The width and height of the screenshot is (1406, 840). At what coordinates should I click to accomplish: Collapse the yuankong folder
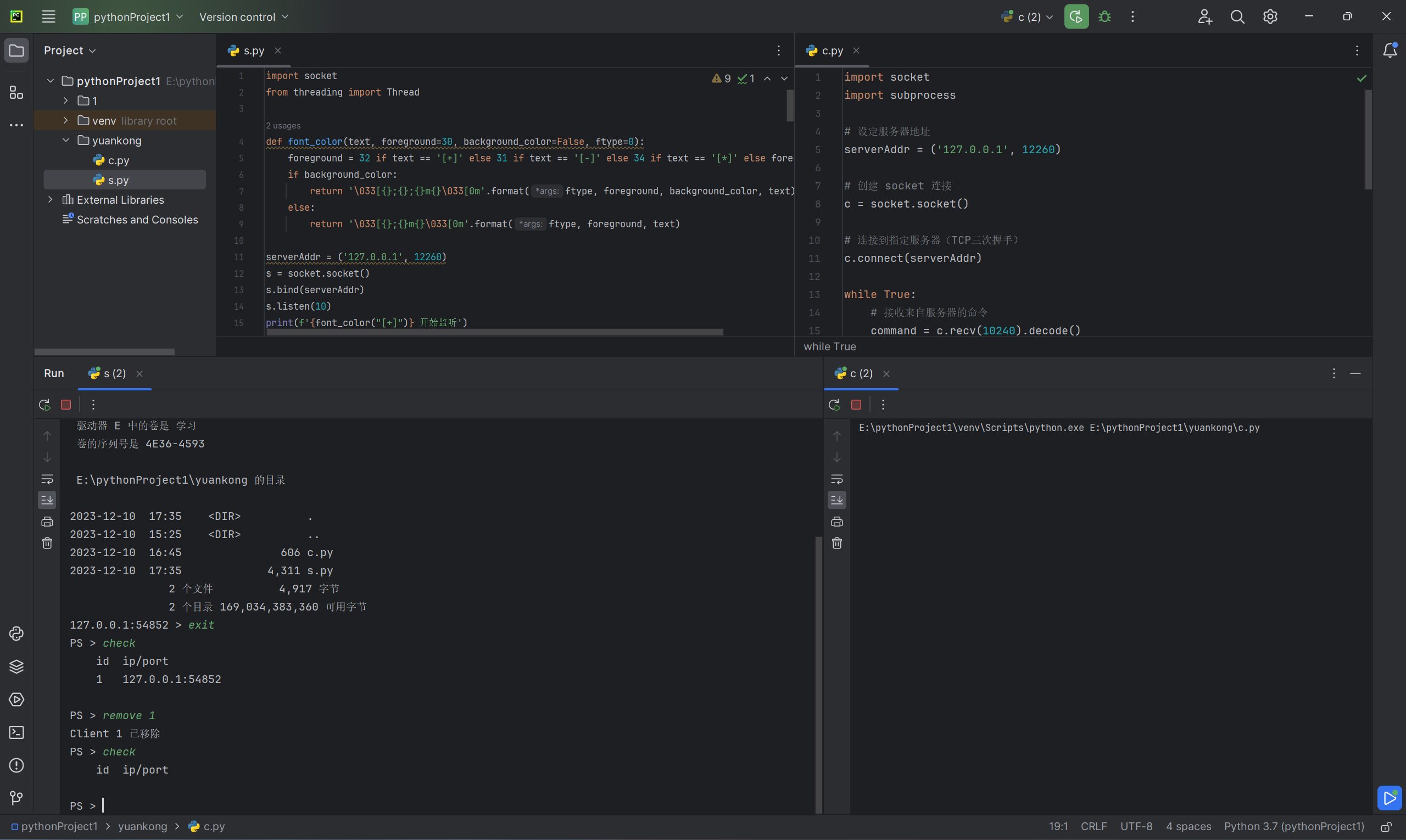point(66,141)
